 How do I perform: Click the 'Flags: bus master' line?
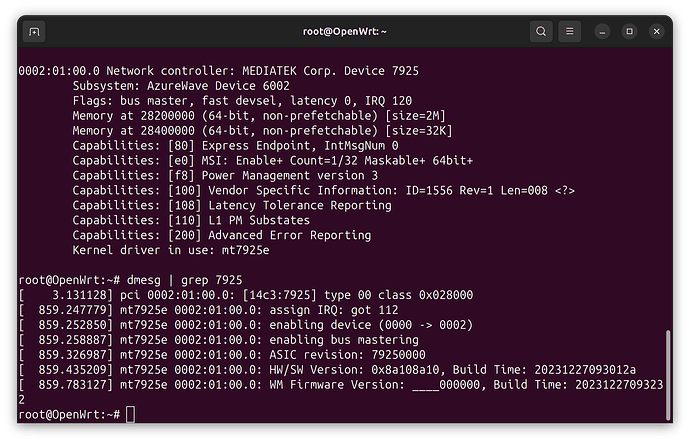tap(242, 101)
